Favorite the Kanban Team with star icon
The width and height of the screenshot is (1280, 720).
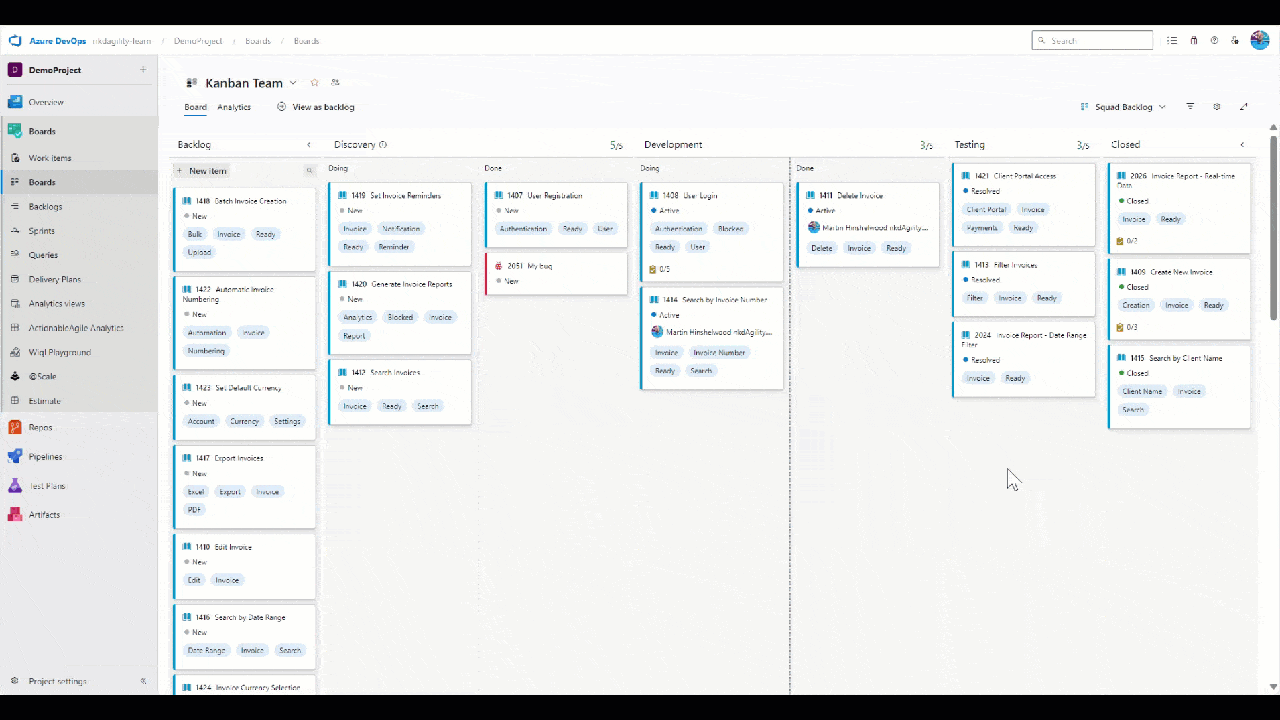[315, 83]
